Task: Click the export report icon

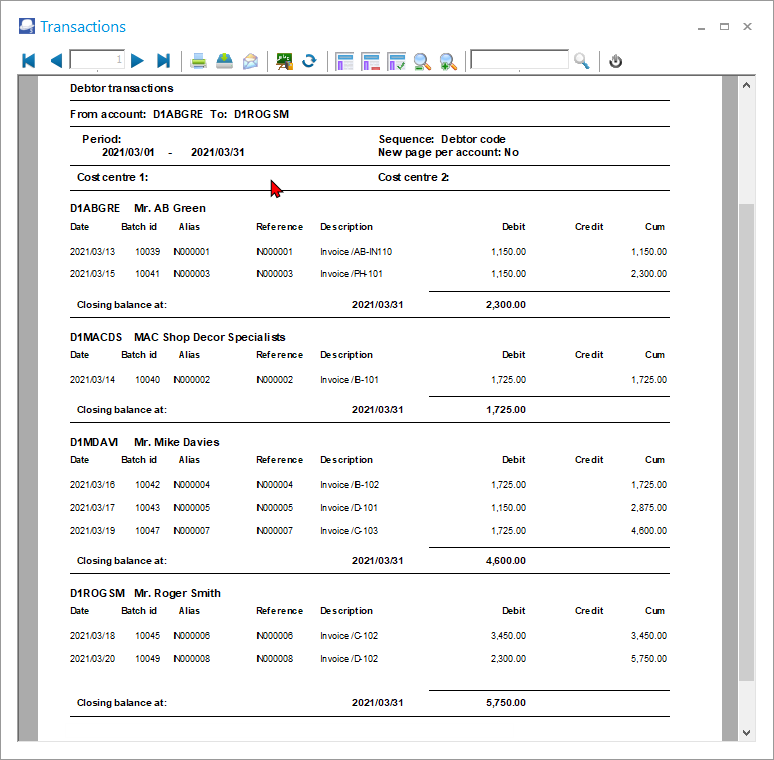Action: pos(225,61)
